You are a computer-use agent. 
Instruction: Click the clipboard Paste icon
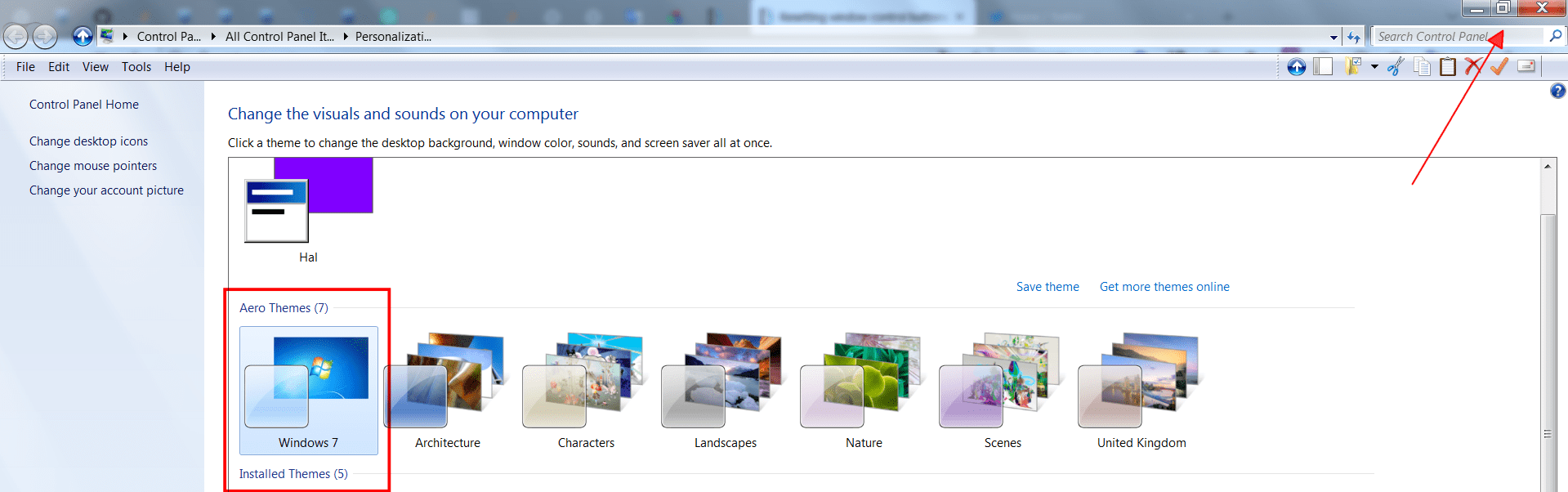[x=1448, y=67]
